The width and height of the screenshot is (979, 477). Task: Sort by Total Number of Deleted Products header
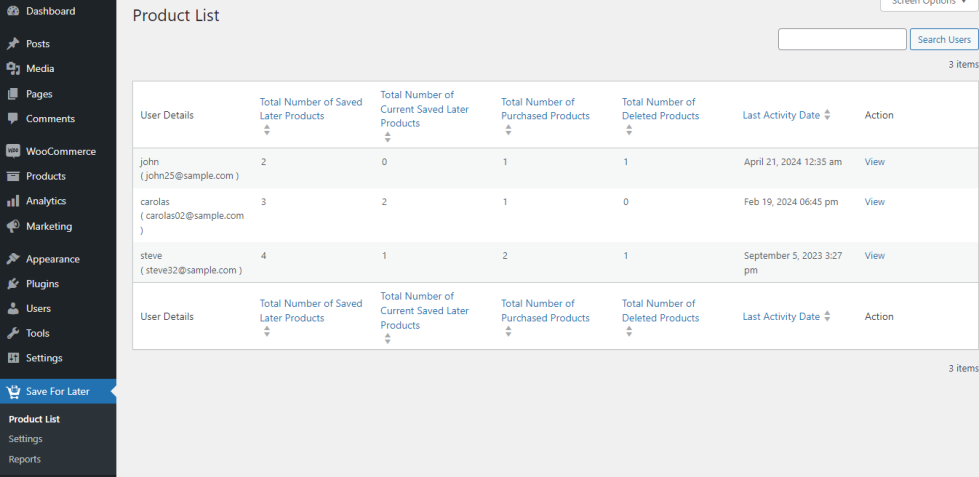point(660,108)
